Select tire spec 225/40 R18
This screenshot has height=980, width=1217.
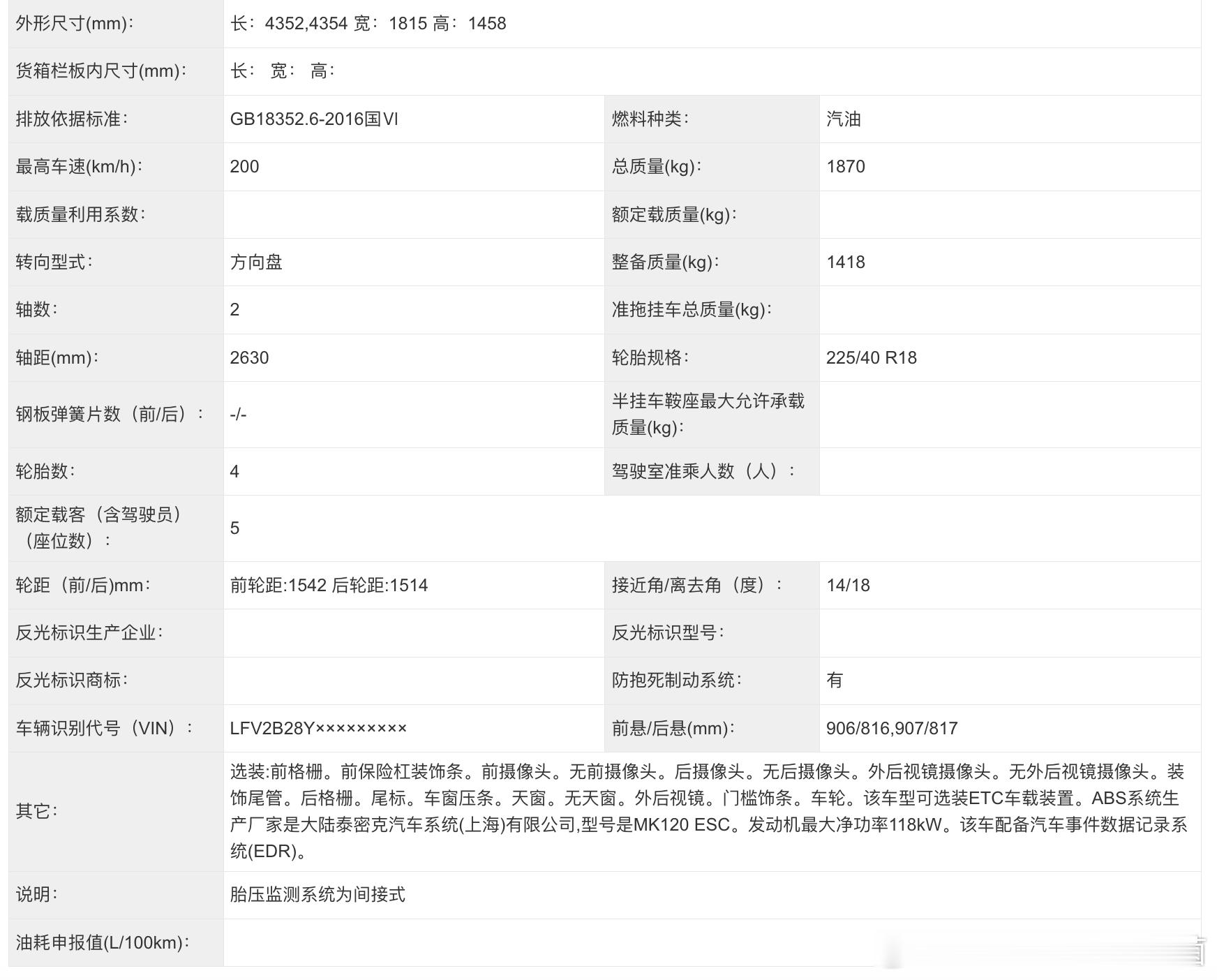(872, 358)
